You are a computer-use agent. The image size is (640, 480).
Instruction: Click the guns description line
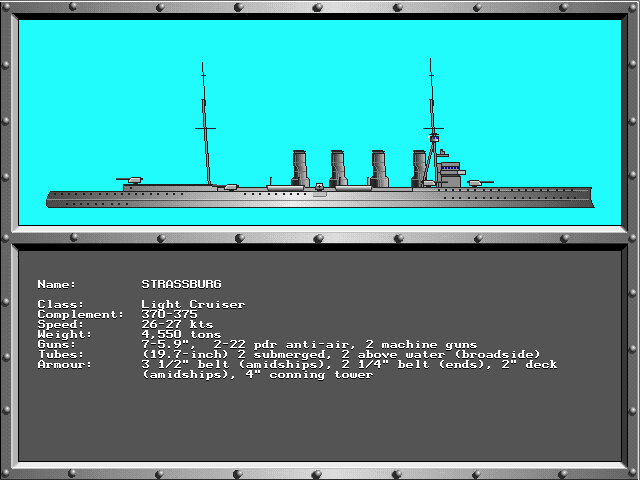pyautogui.click(x=309, y=344)
